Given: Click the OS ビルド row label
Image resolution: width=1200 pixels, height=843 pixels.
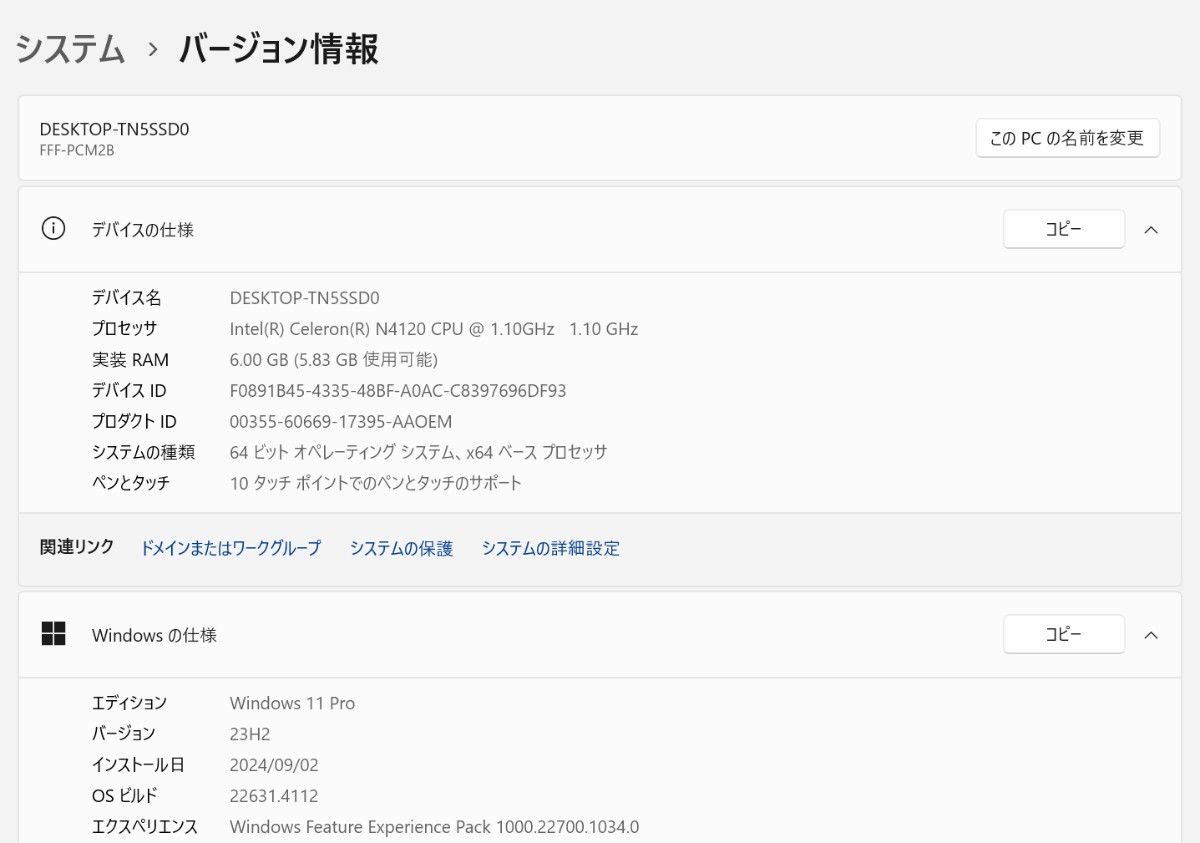Looking at the screenshot, I should (125, 796).
